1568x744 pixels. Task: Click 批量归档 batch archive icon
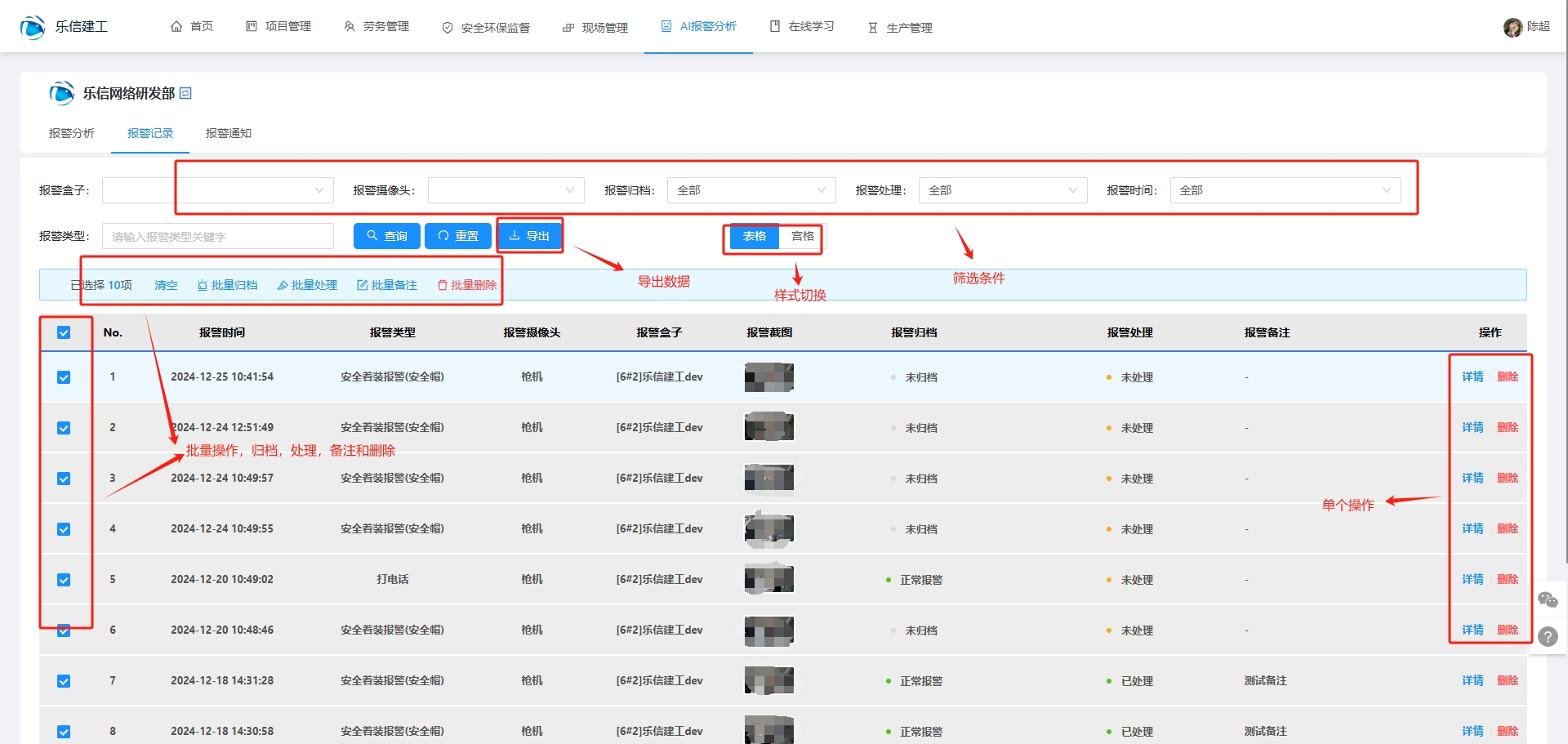(203, 285)
